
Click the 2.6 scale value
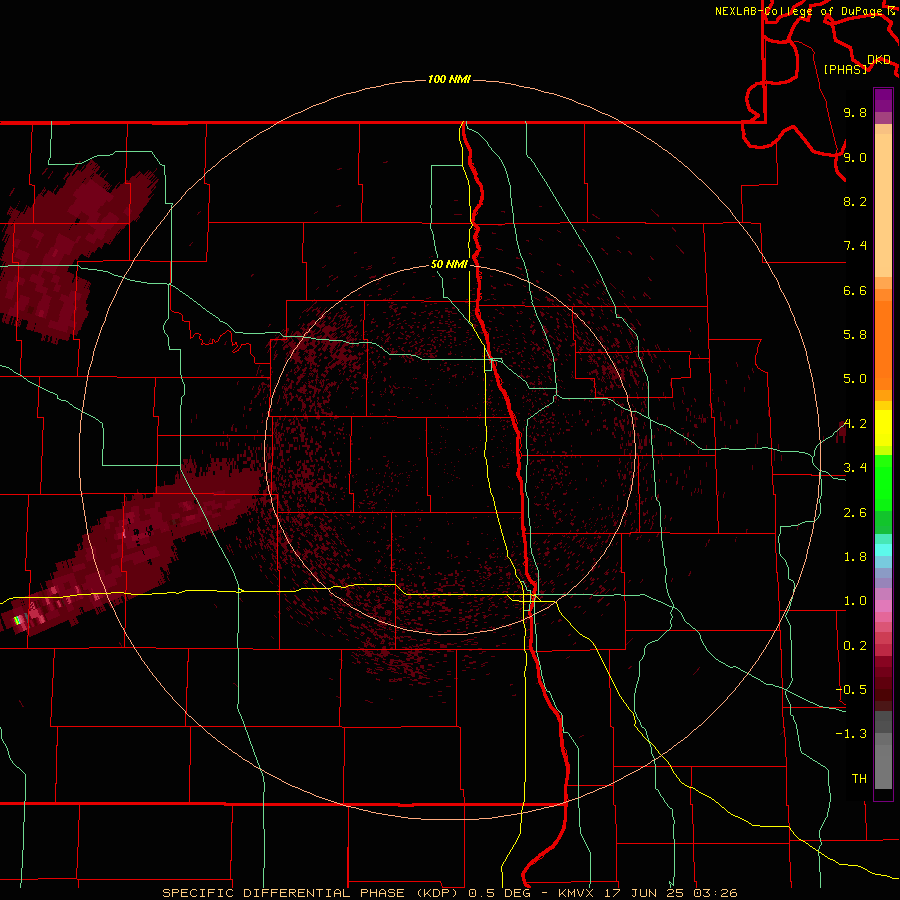coord(855,513)
